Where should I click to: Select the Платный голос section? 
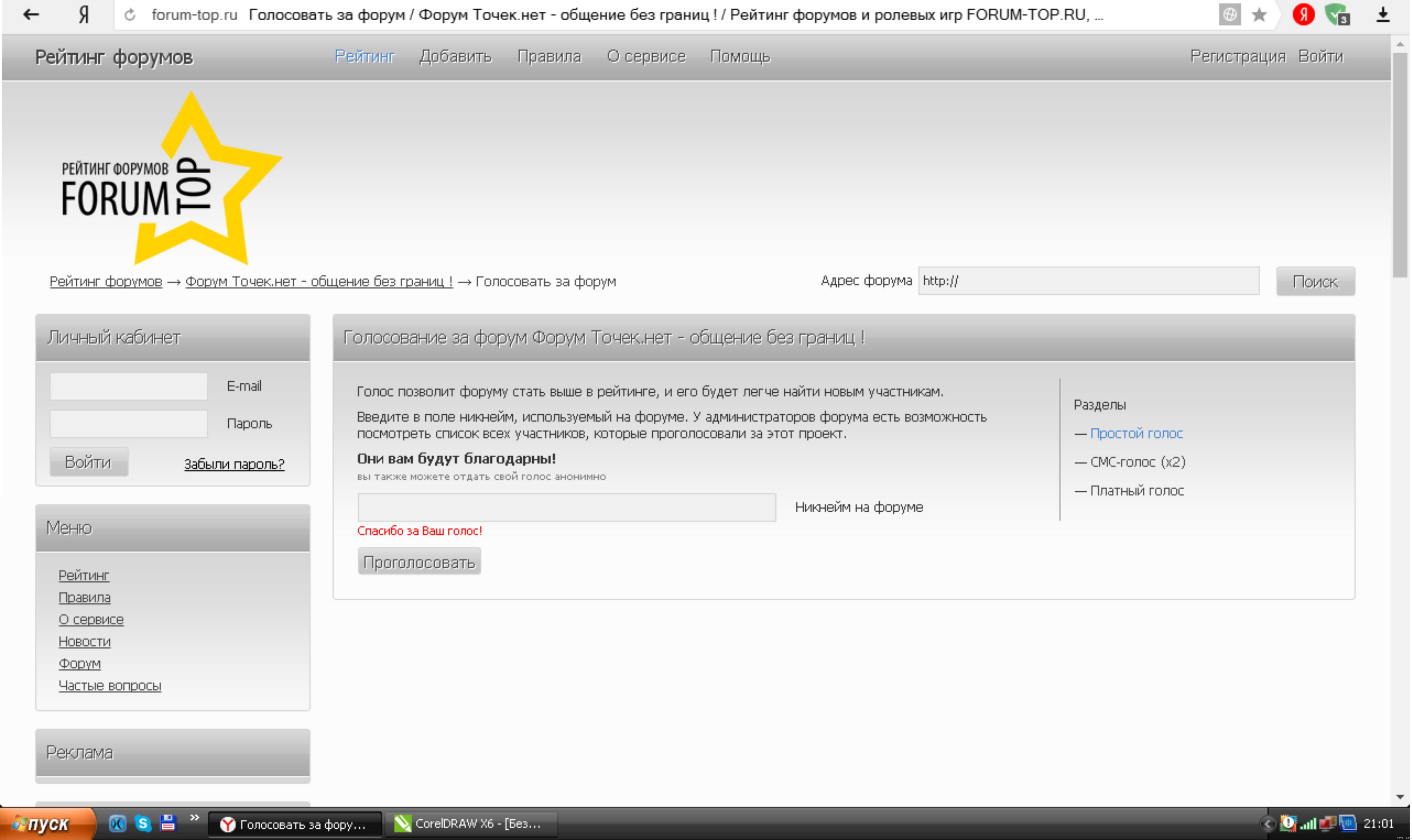pyautogui.click(x=1137, y=491)
